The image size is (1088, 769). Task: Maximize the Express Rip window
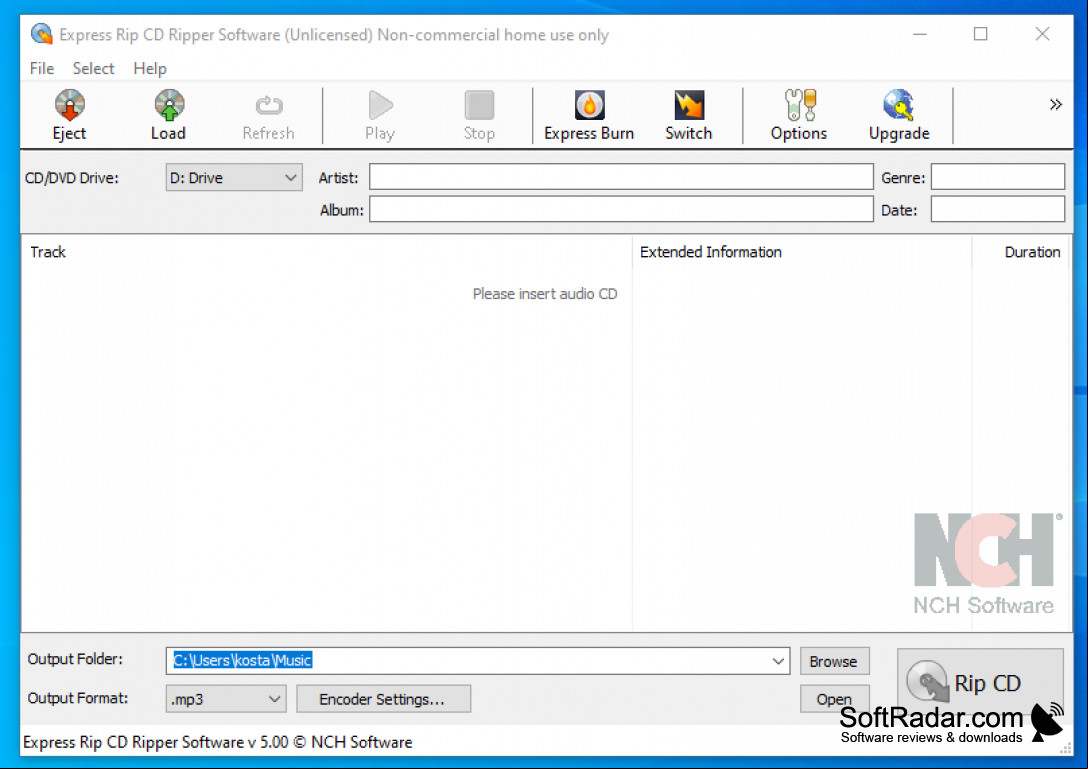pyautogui.click(x=980, y=34)
